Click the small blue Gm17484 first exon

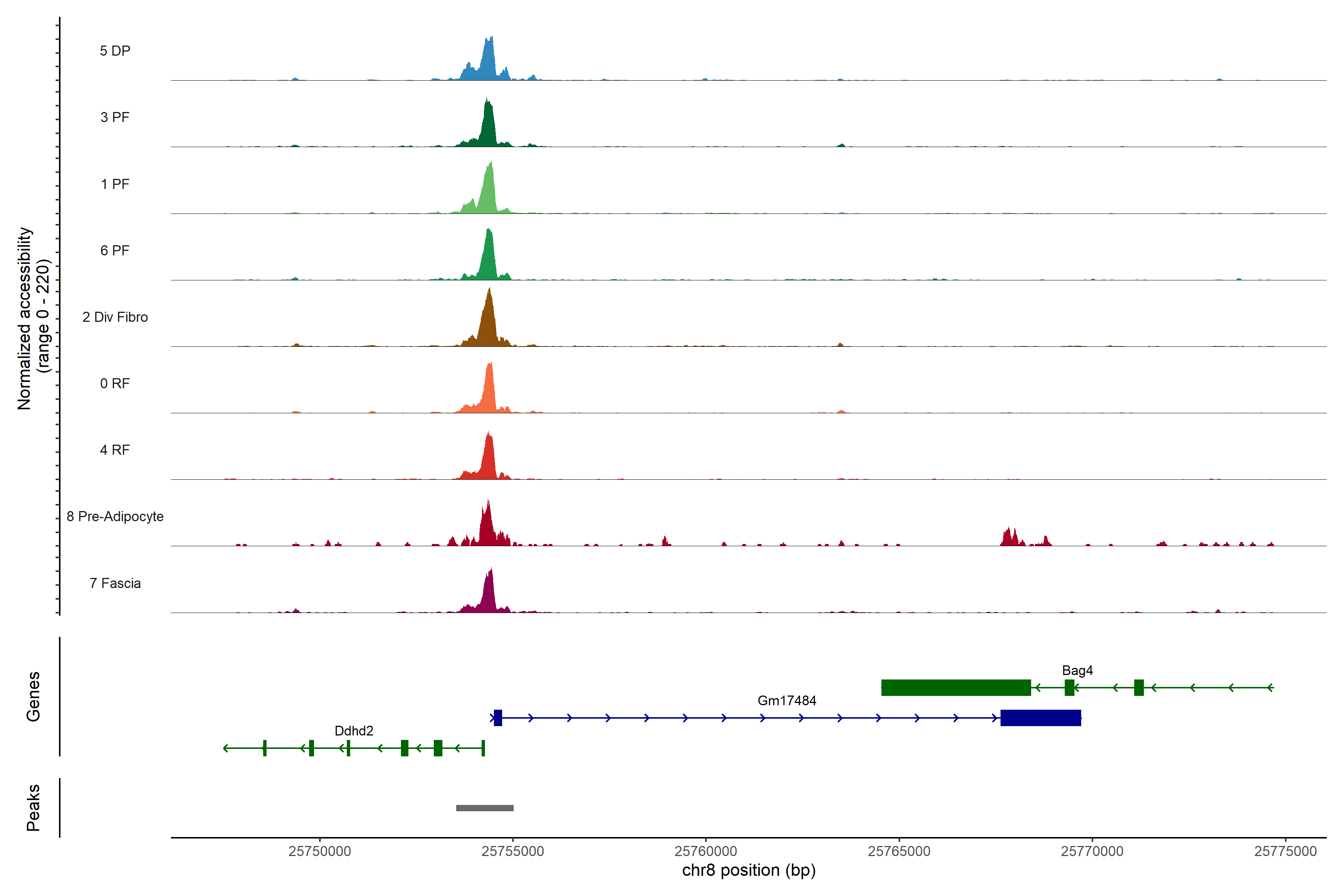(x=498, y=718)
